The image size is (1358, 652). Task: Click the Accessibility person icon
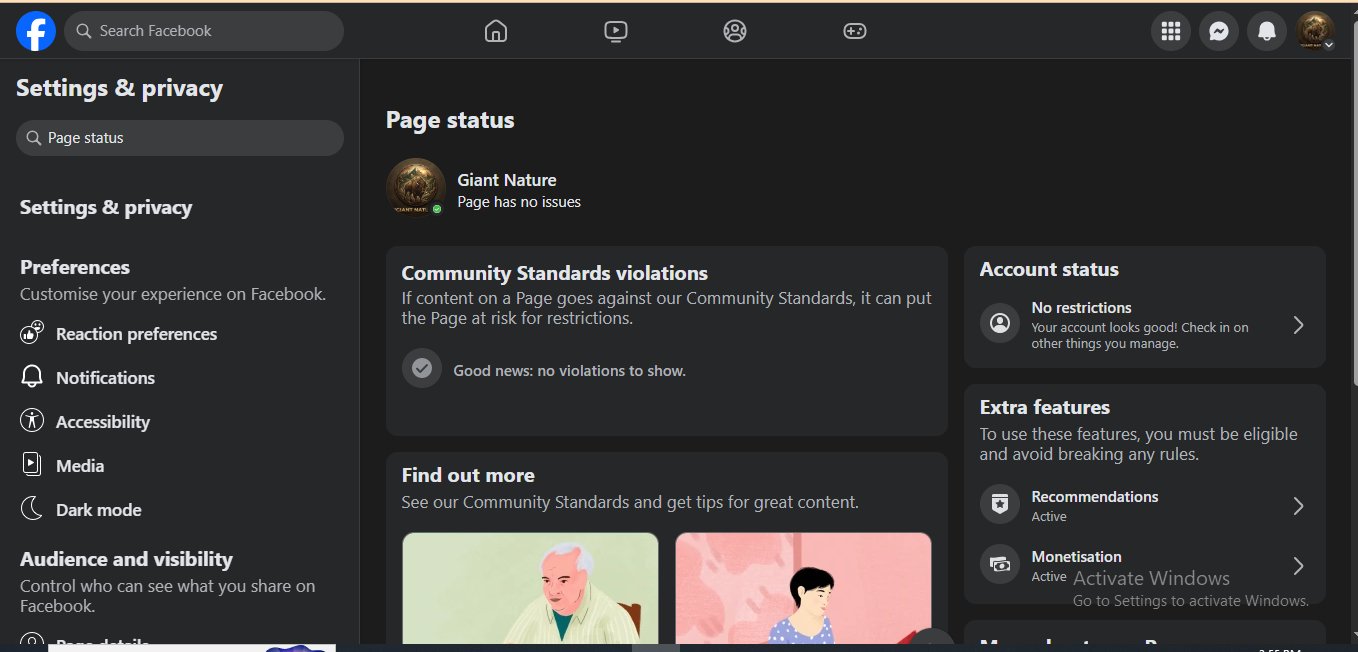(32, 421)
